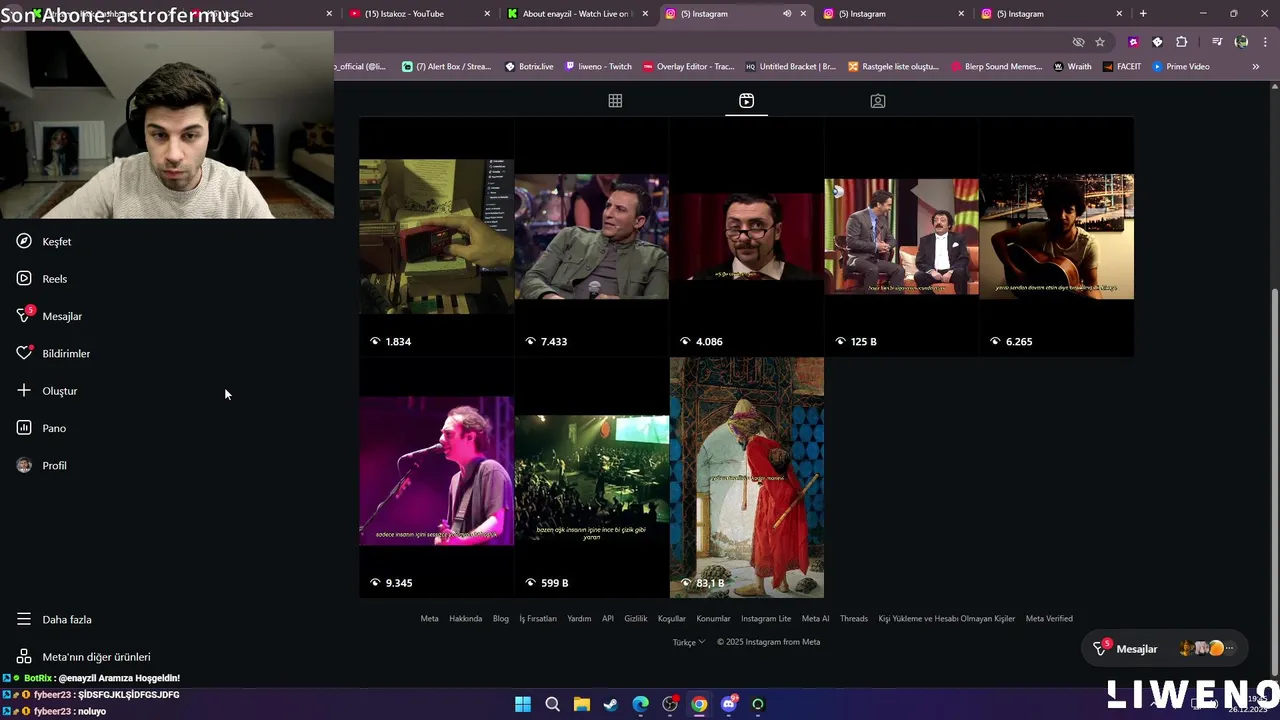Image resolution: width=1280 pixels, height=720 pixels.
Task: Open the Chrome profile avatar
Action: pos(1241,42)
